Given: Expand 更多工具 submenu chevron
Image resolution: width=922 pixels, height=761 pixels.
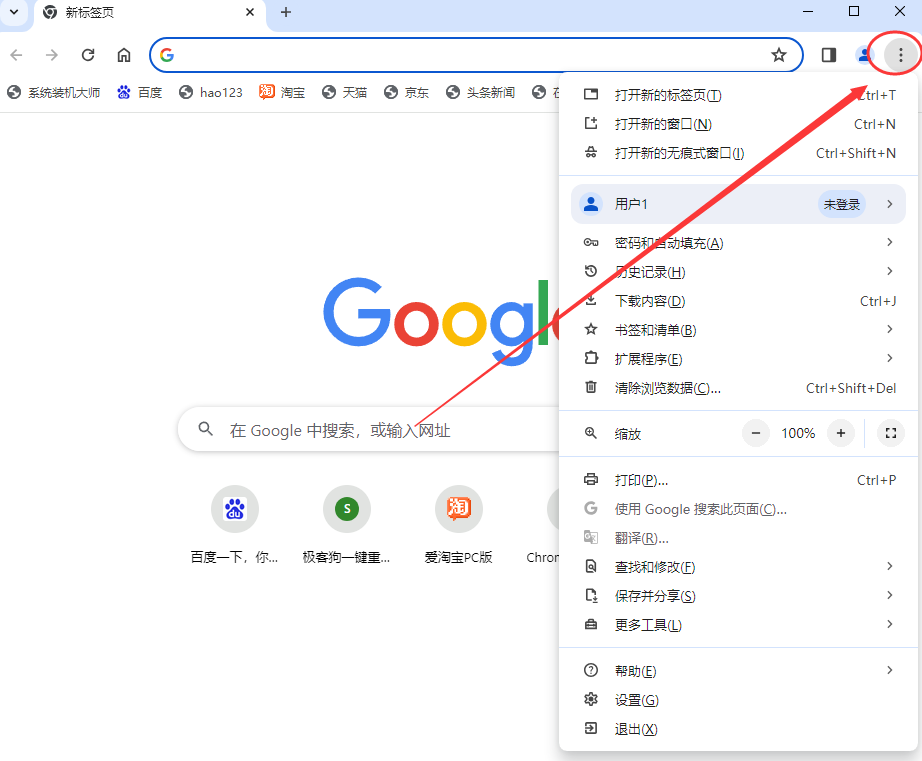Looking at the screenshot, I should pyautogui.click(x=890, y=624).
